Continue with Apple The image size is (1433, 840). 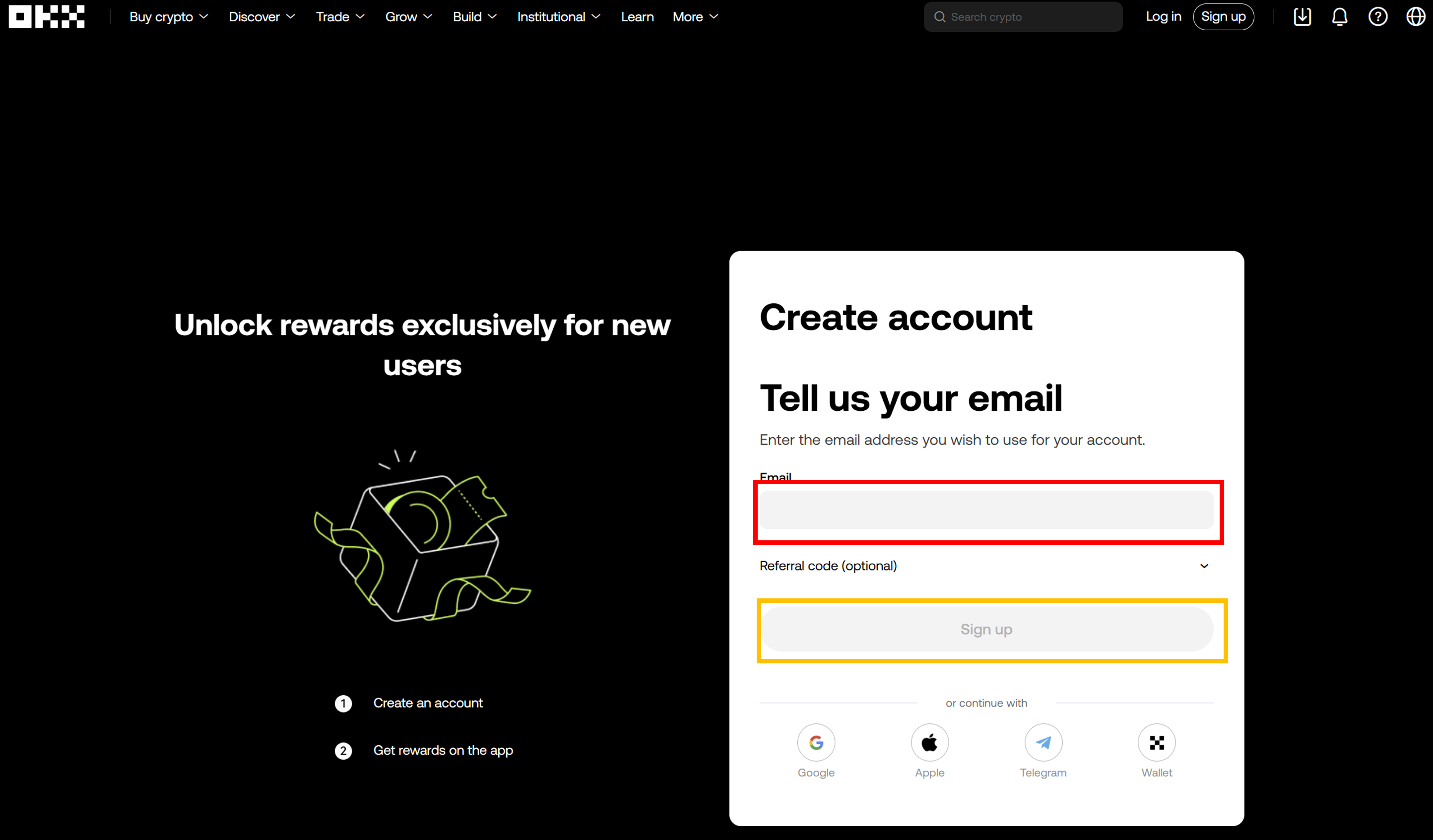point(929,751)
